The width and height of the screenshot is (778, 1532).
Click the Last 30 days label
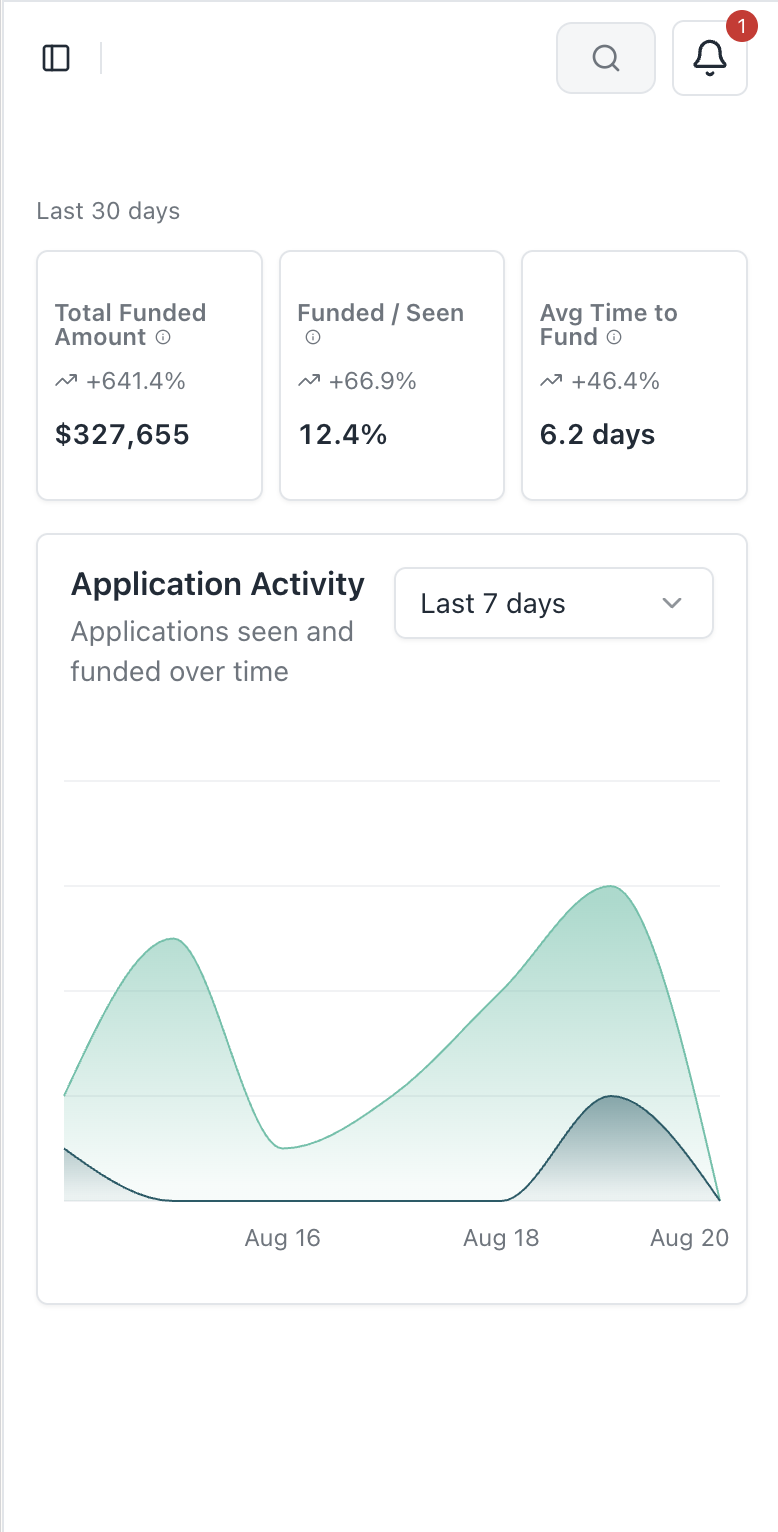pyautogui.click(x=108, y=211)
